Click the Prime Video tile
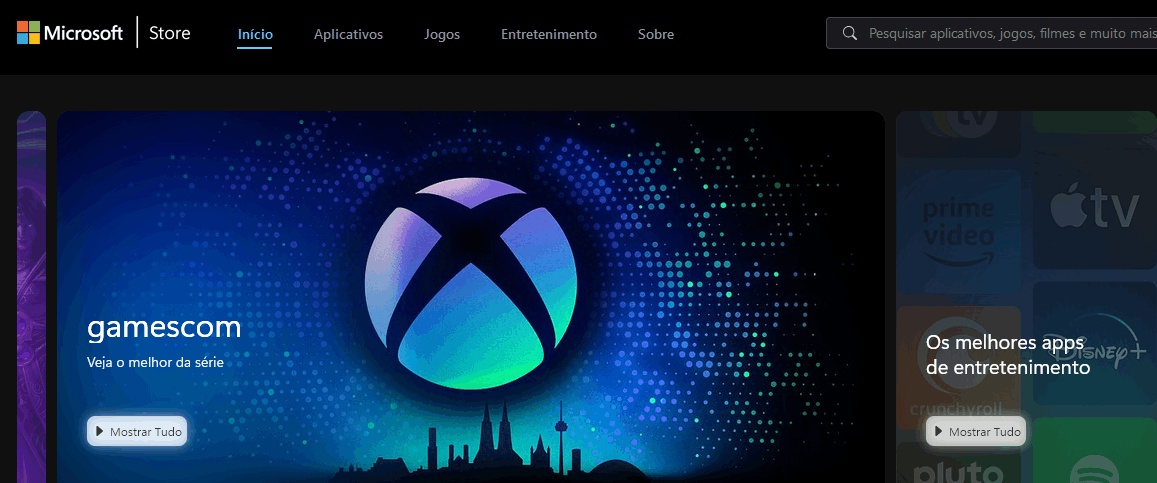Screen dimensions: 1157x483 pos(959,230)
